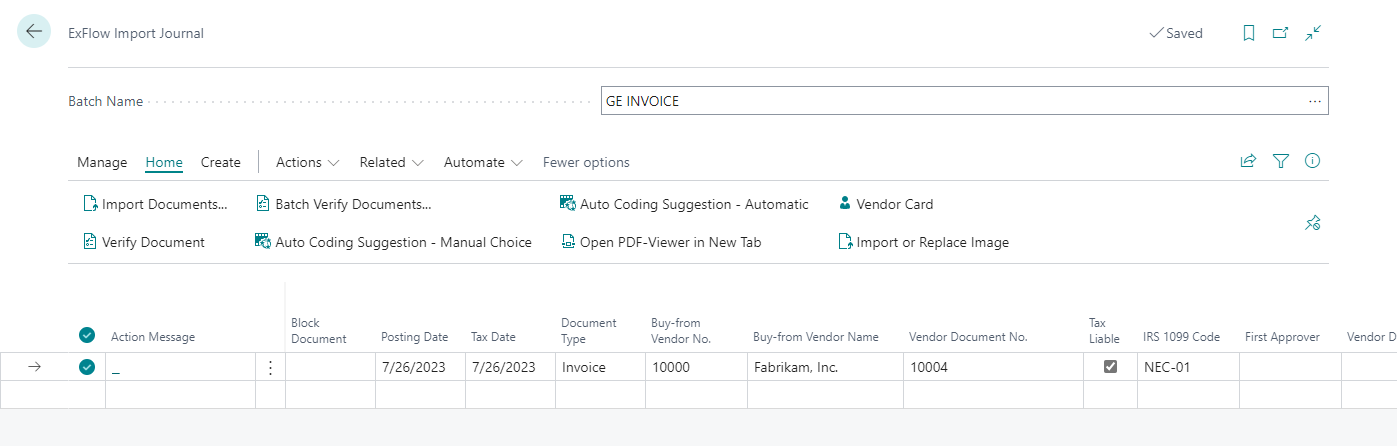The width and height of the screenshot is (1397, 446).
Task: Click the Vendor Card person icon
Action: [845, 204]
